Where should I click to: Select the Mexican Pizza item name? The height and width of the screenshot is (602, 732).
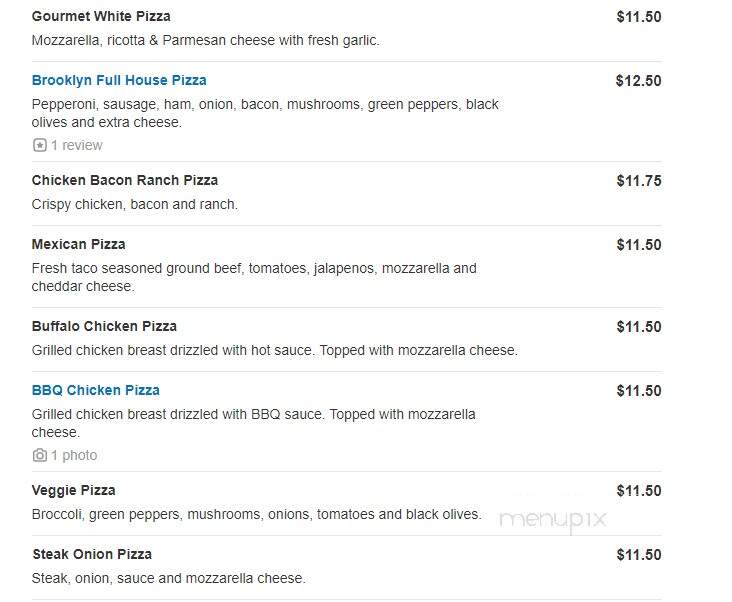pyautogui.click(x=78, y=245)
